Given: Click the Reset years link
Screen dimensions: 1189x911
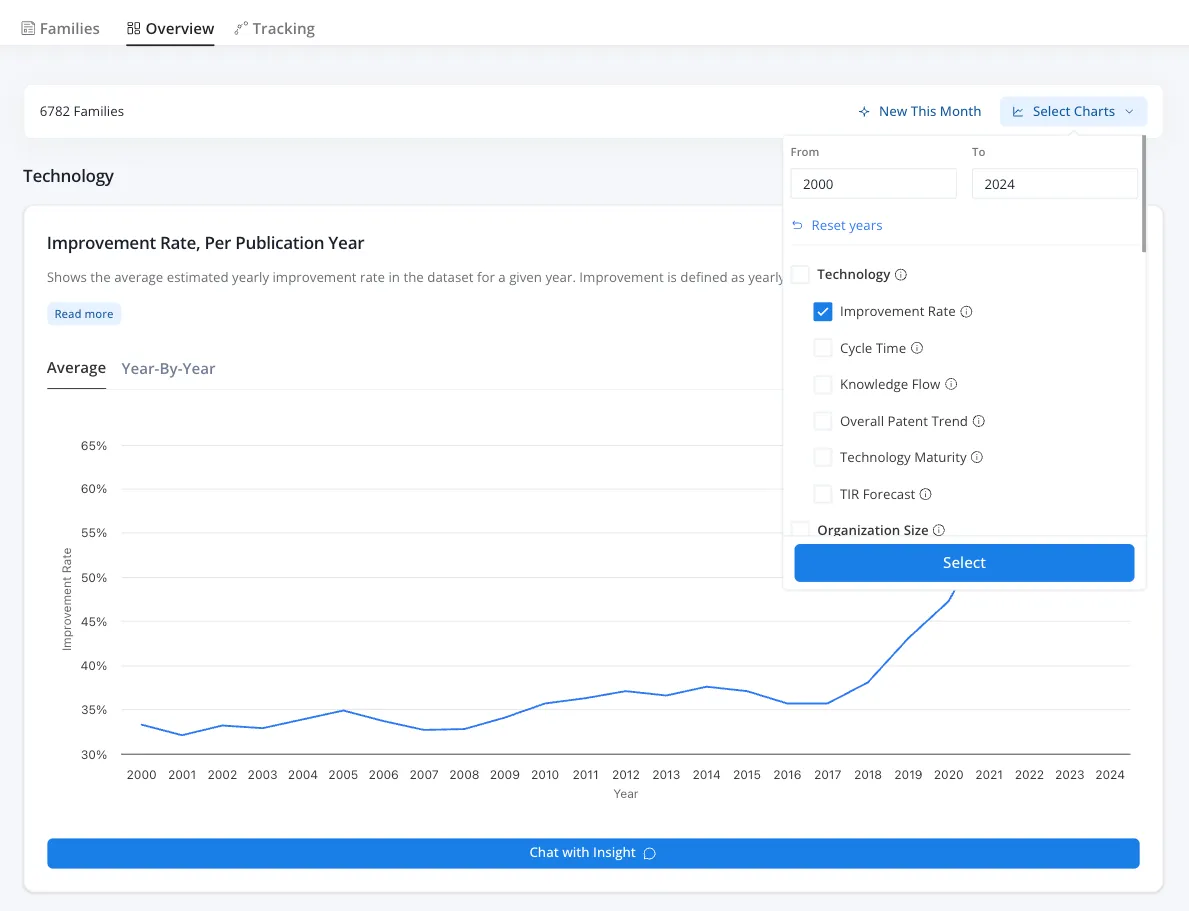Looking at the screenshot, I should [x=837, y=225].
